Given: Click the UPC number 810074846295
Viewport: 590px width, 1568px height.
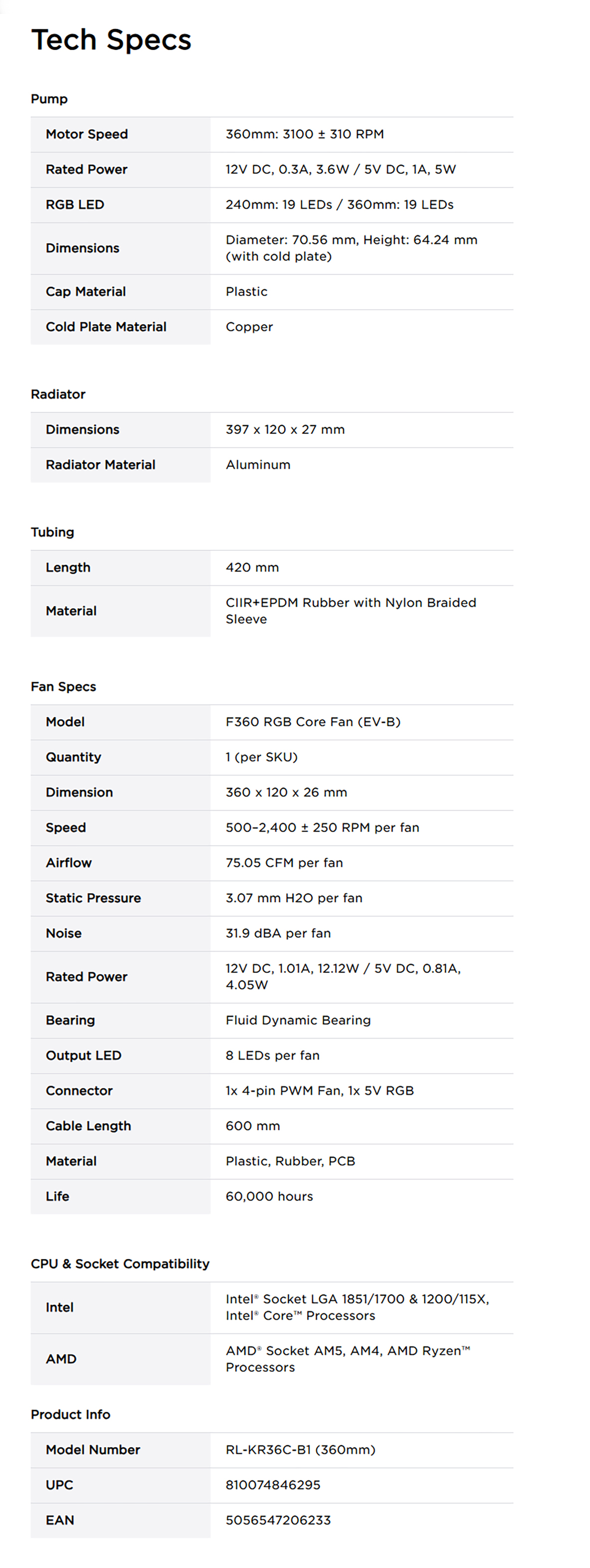Looking at the screenshot, I should (x=273, y=1486).
